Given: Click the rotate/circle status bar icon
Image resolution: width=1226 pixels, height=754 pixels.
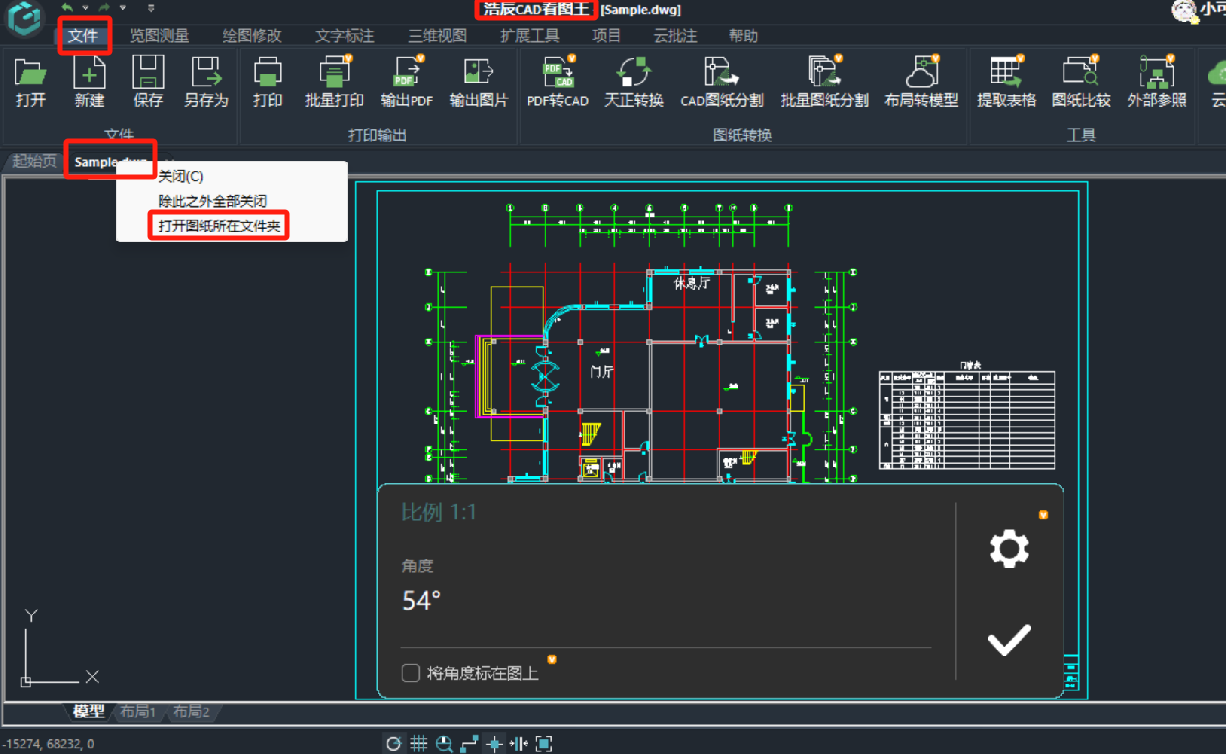Looking at the screenshot, I should tap(394, 743).
